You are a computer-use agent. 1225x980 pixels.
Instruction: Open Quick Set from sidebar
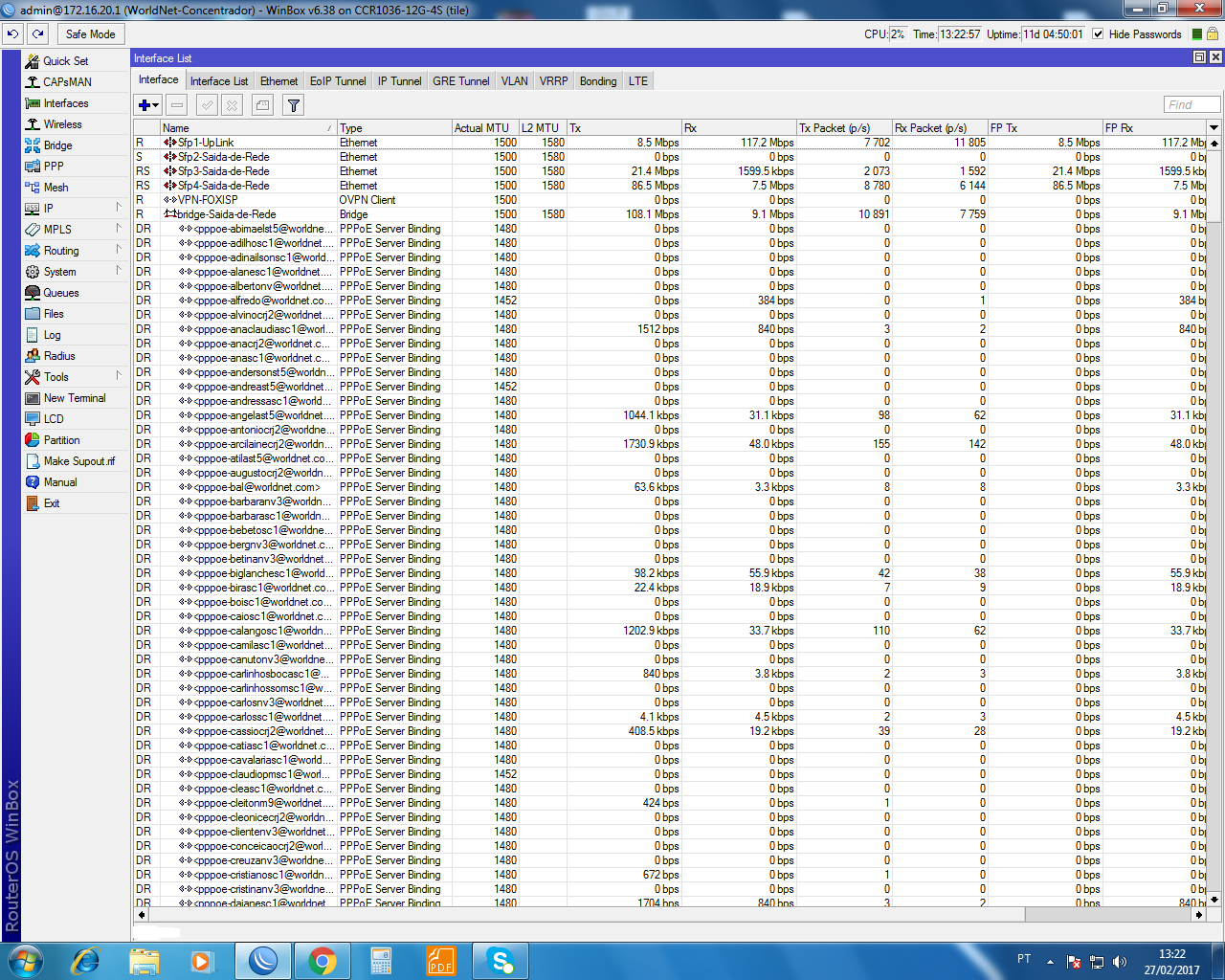[x=65, y=60]
